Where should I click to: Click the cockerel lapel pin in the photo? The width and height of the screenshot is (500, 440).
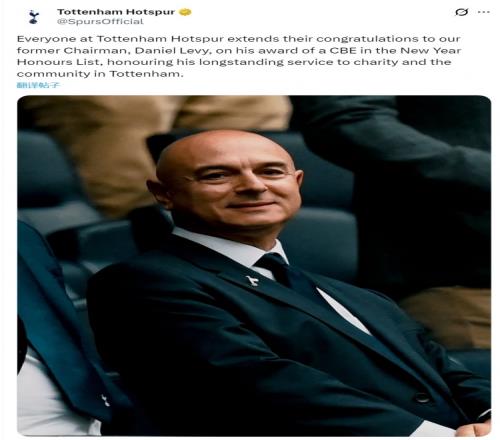click(253, 281)
